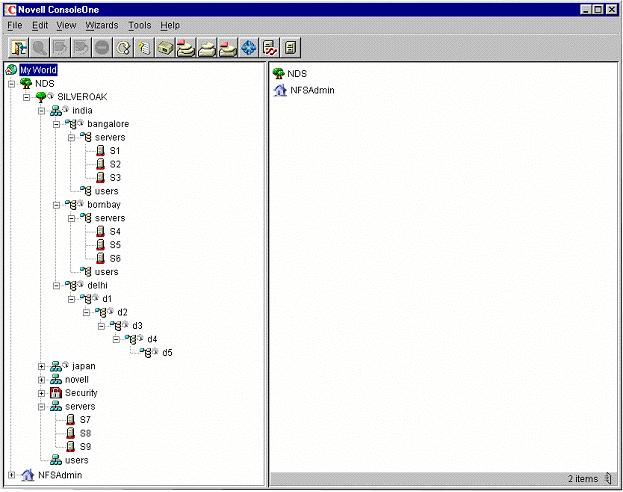Collapse the d3 node
The width and height of the screenshot is (623, 492).
click(x=101, y=326)
